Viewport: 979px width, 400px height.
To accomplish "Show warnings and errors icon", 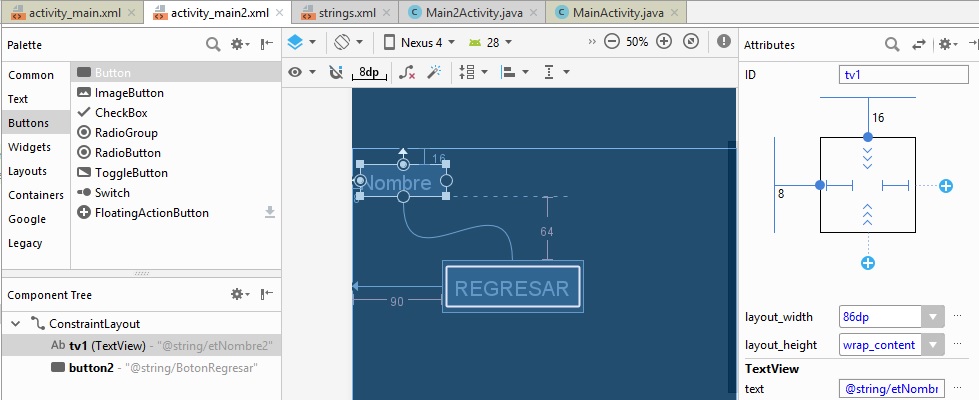I will (724, 42).
